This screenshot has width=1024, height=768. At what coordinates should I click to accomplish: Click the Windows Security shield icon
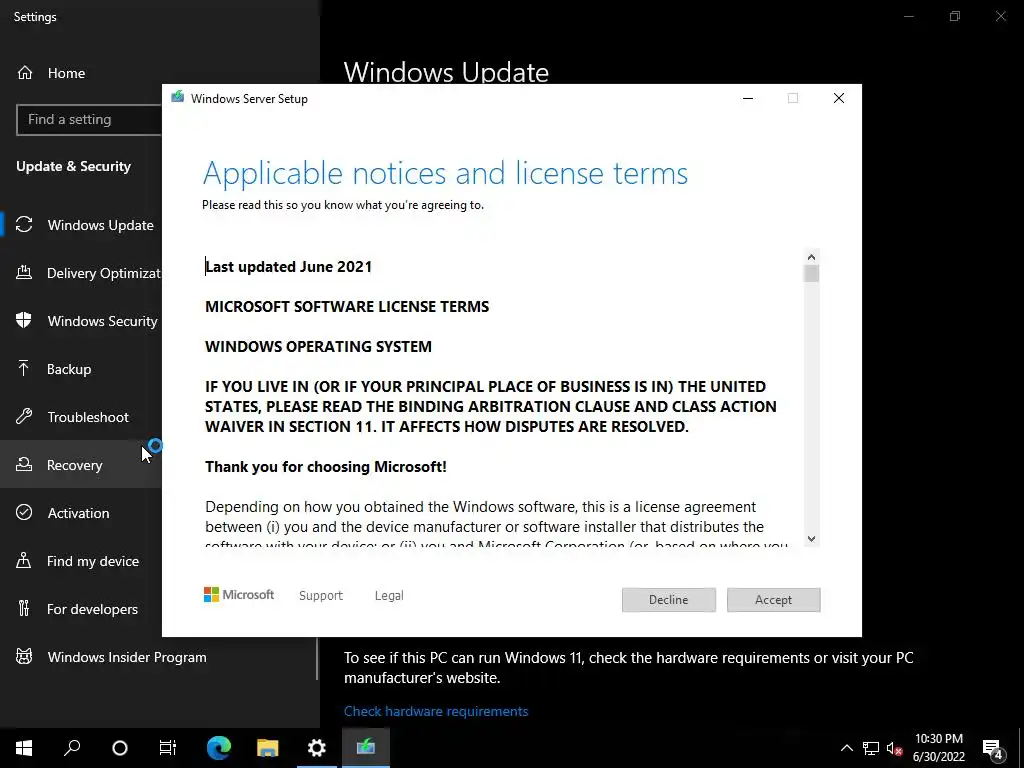pos(24,320)
